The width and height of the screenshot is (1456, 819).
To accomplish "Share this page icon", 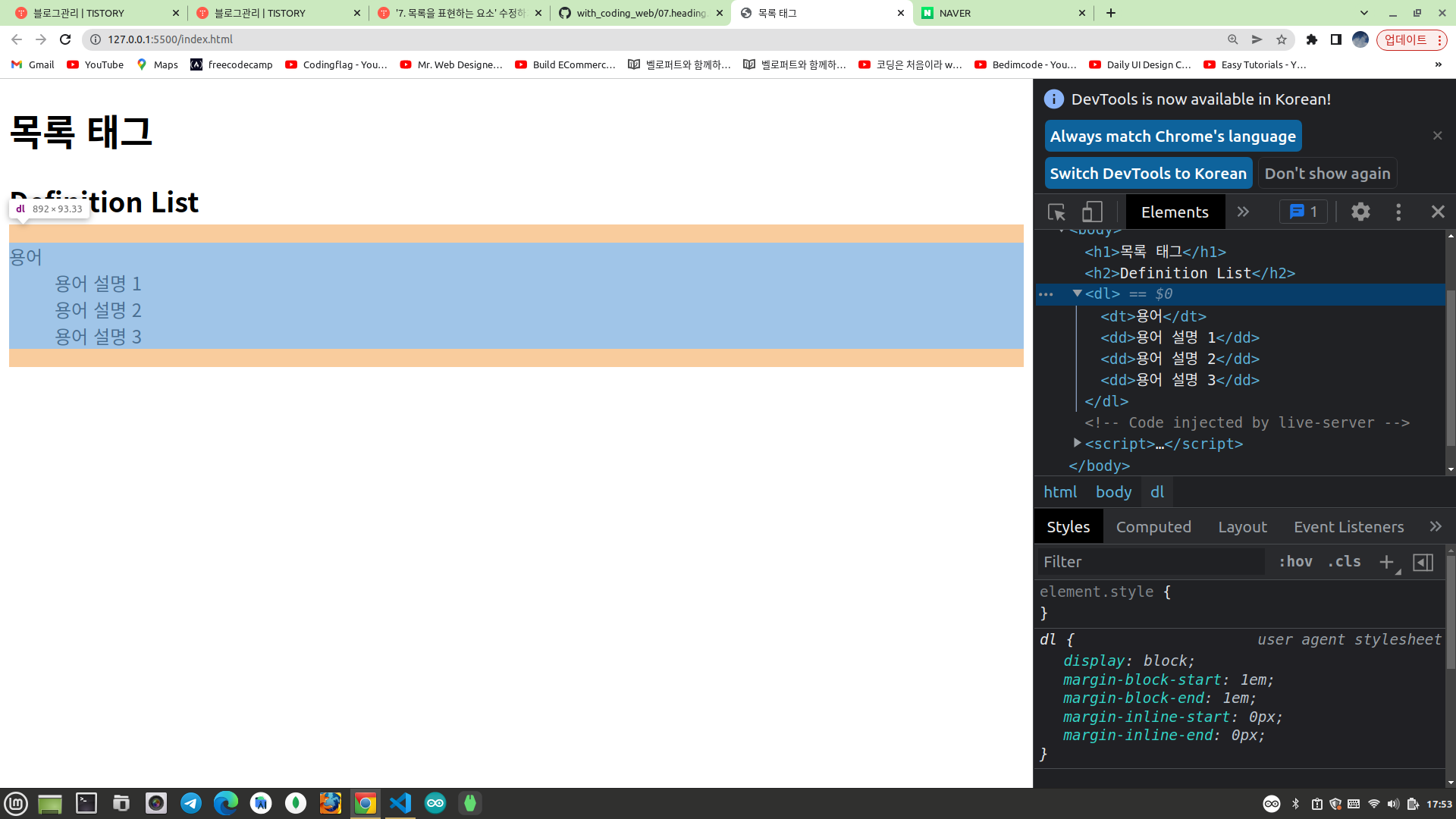I will point(1257,39).
